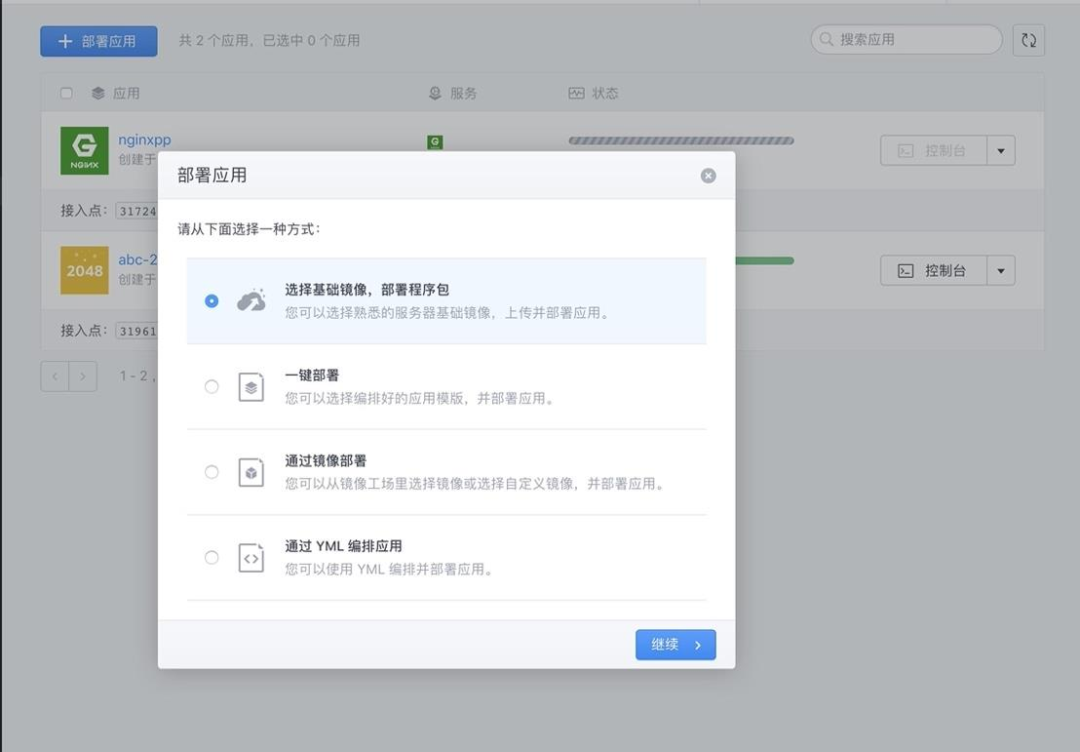Go to the next page arrow
The height and width of the screenshot is (752, 1080).
click(83, 376)
